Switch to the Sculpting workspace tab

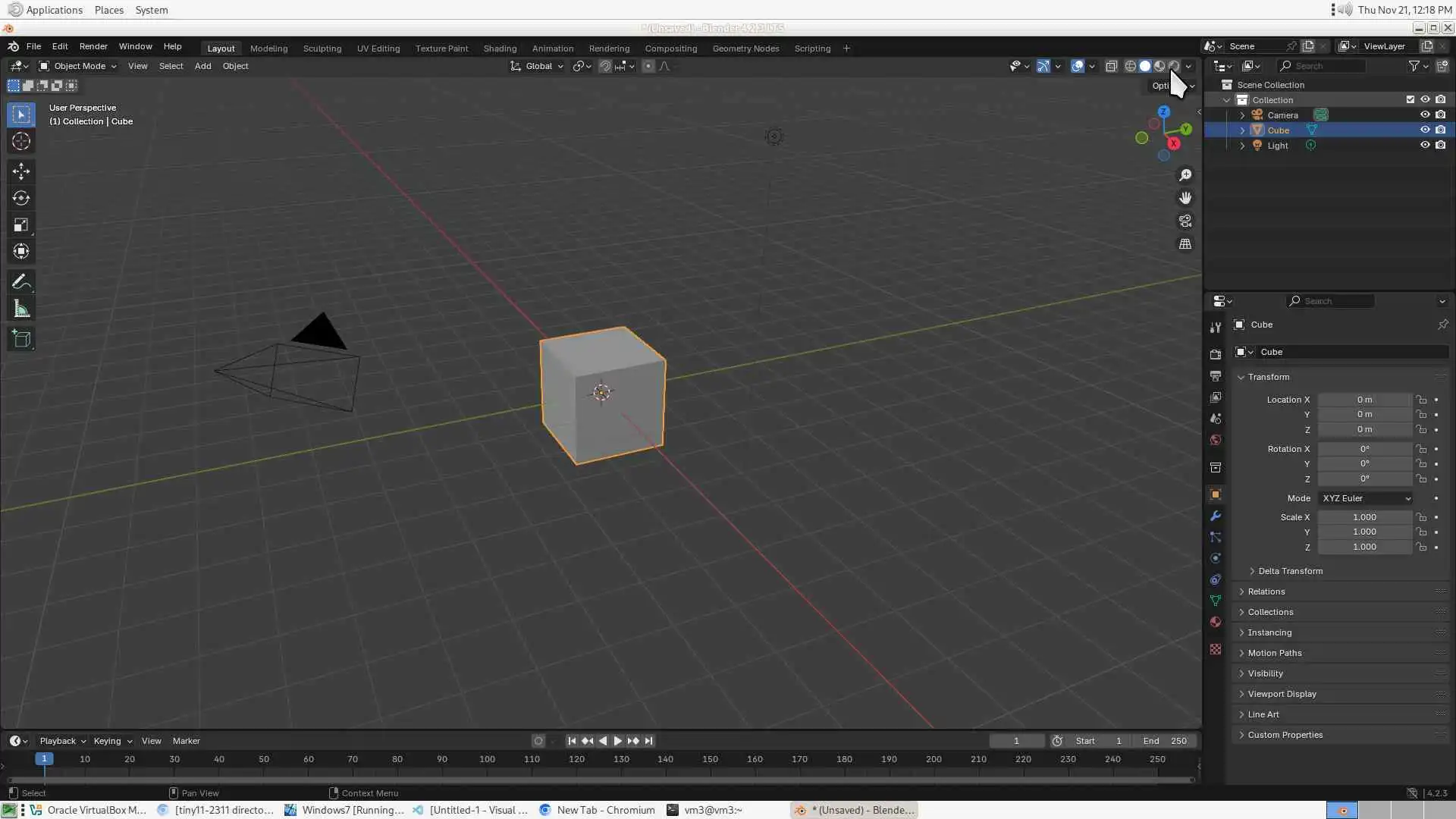coord(322,48)
